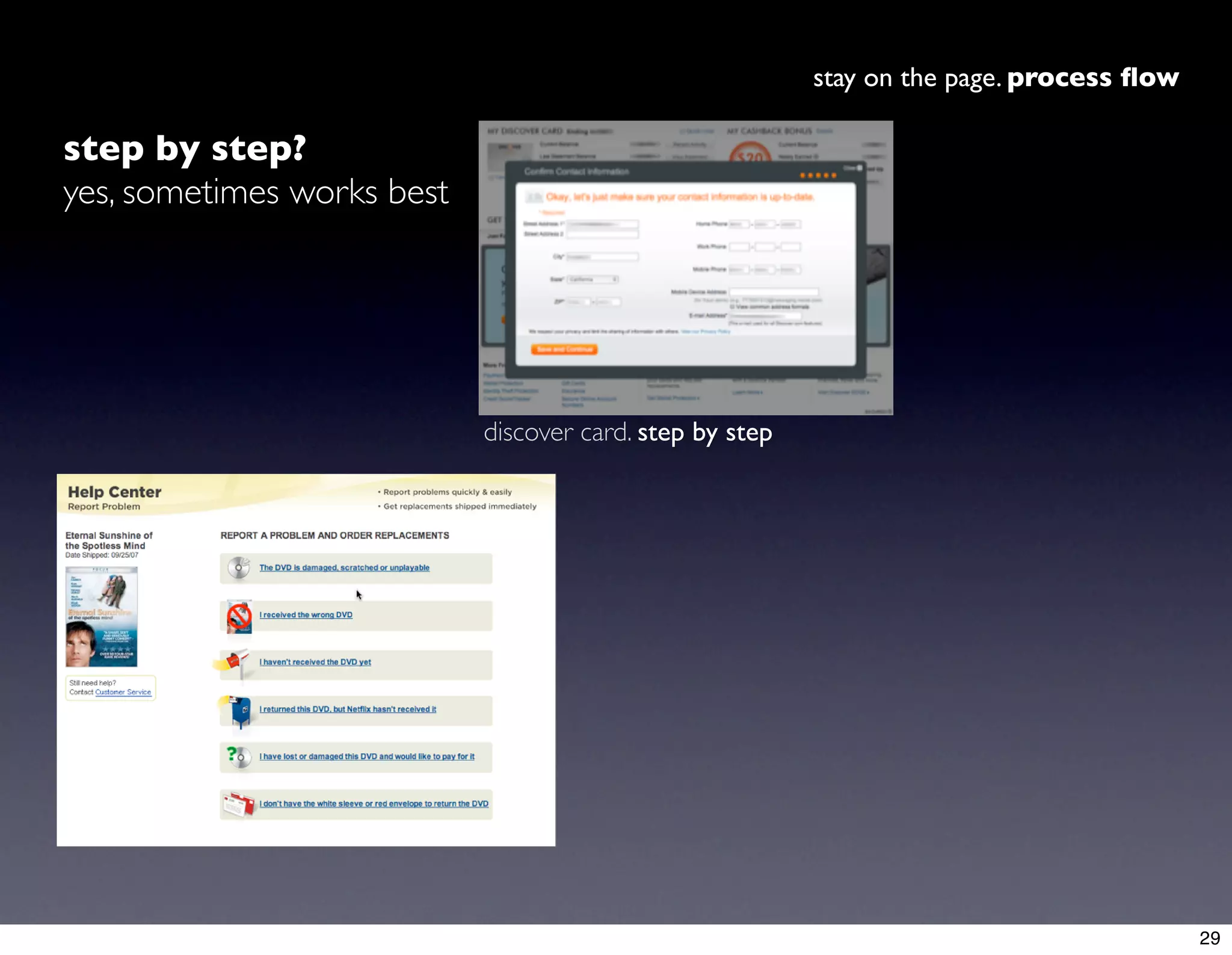
Task: Click first Home Phone box
Action: [739, 224]
